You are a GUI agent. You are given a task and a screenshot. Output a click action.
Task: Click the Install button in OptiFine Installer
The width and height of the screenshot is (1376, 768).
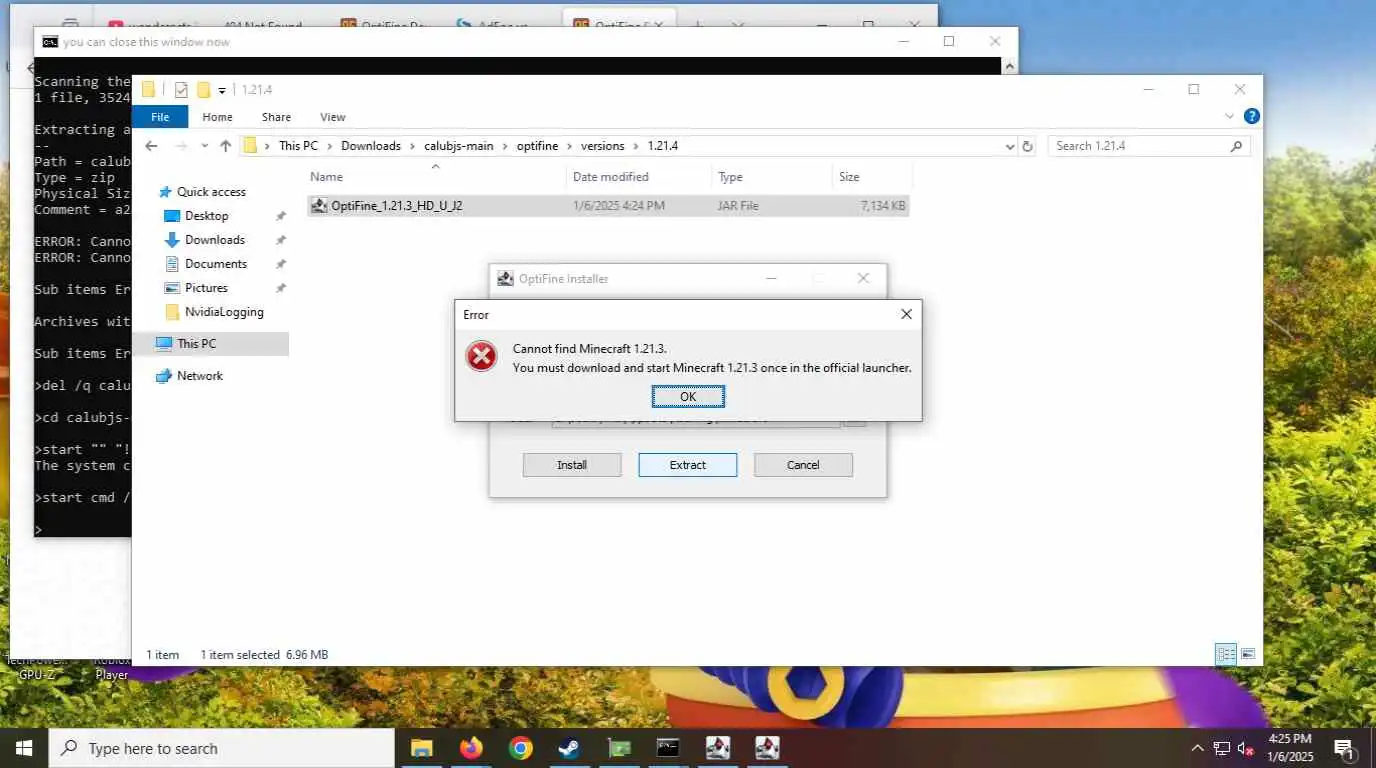[572, 465]
